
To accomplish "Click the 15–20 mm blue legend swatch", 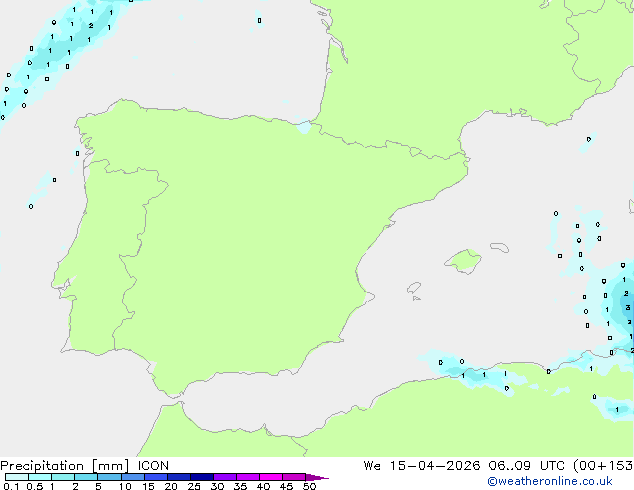I will pos(156,477).
